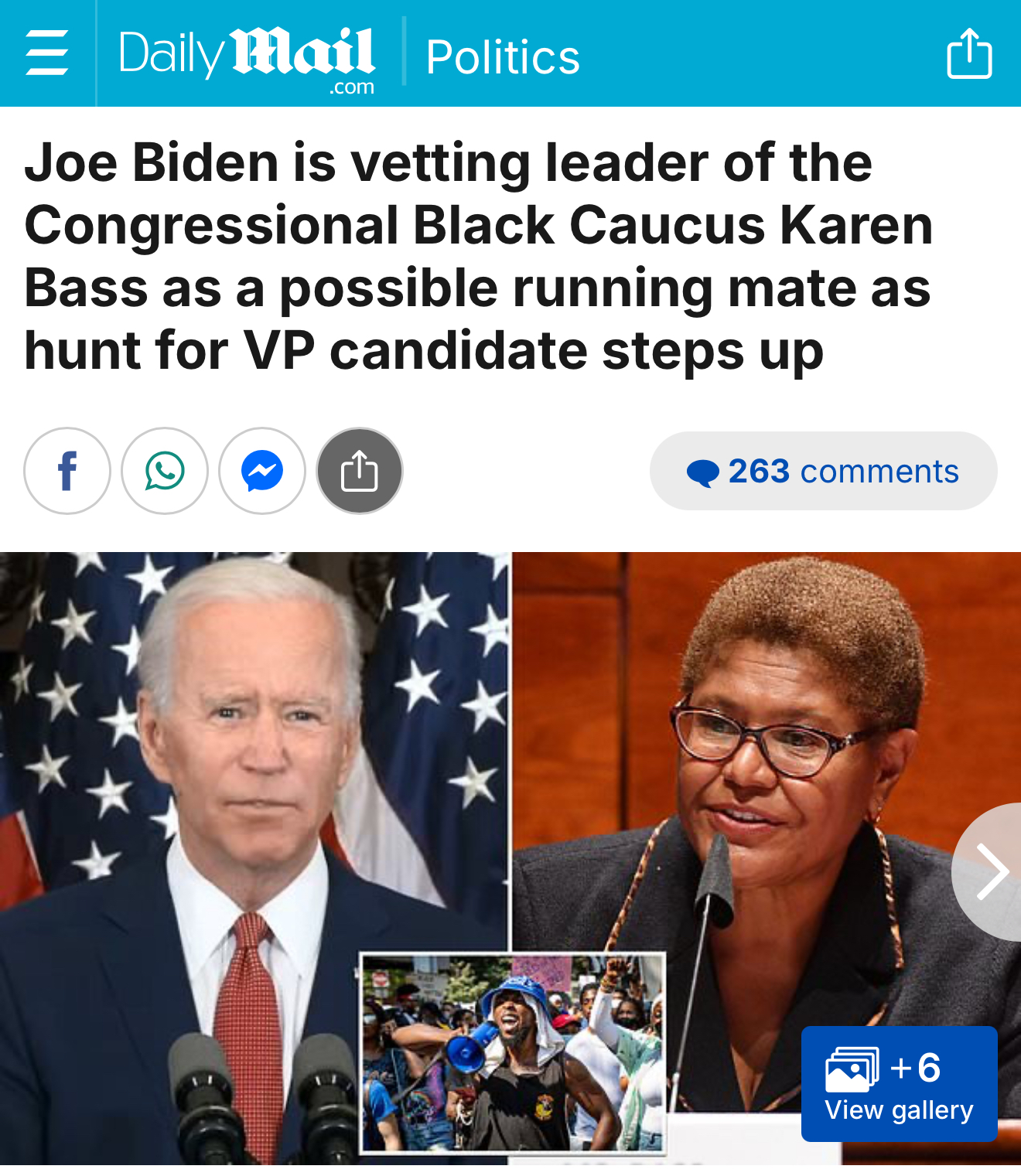Tap the share icon in header
This screenshot has width=1021, height=1176.
tap(969, 53)
